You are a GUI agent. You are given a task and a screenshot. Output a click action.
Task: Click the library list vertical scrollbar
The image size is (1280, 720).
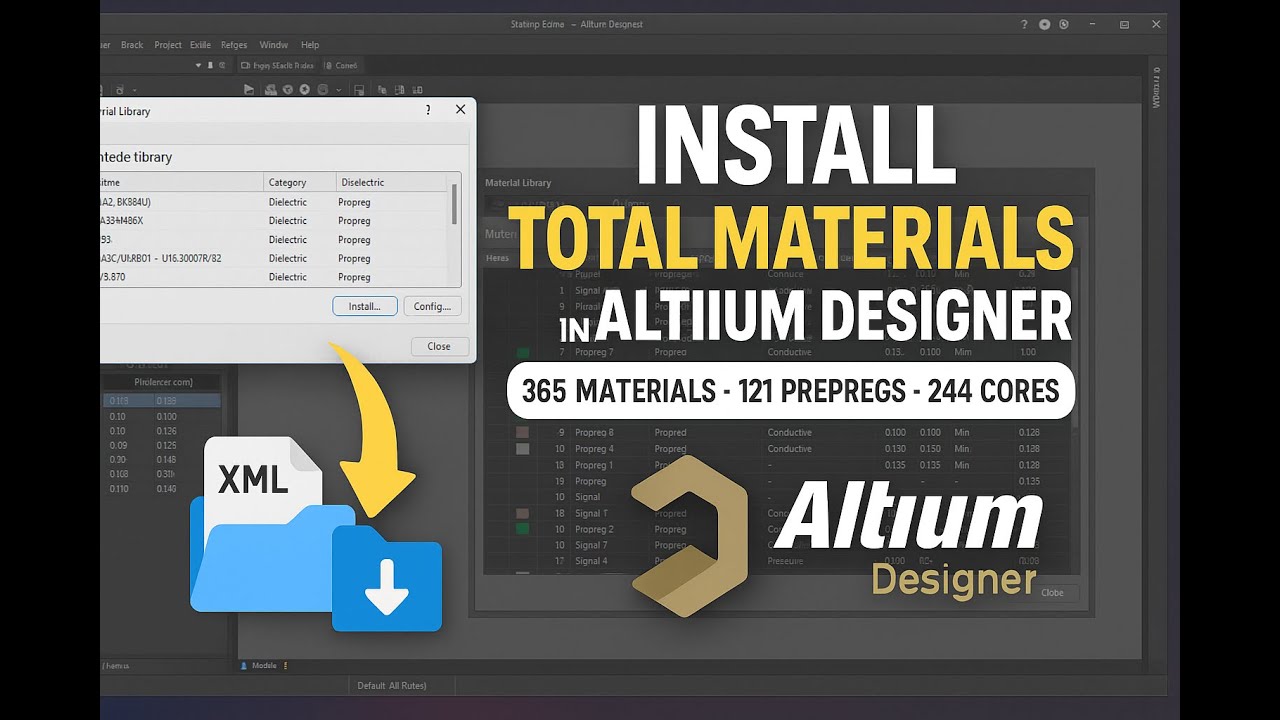pos(456,204)
